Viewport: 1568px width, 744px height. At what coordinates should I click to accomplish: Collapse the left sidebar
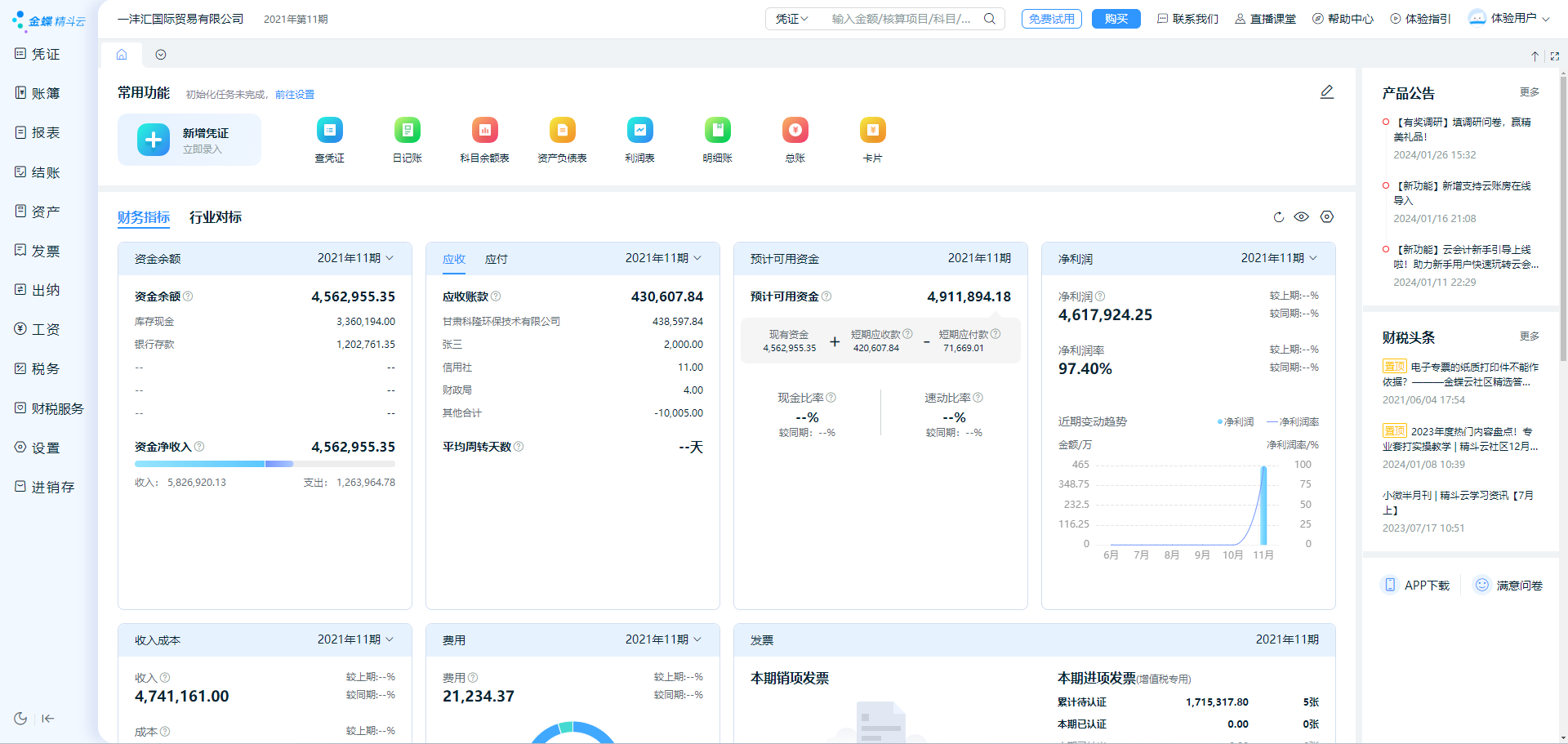pyautogui.click(x=48, y=719)
